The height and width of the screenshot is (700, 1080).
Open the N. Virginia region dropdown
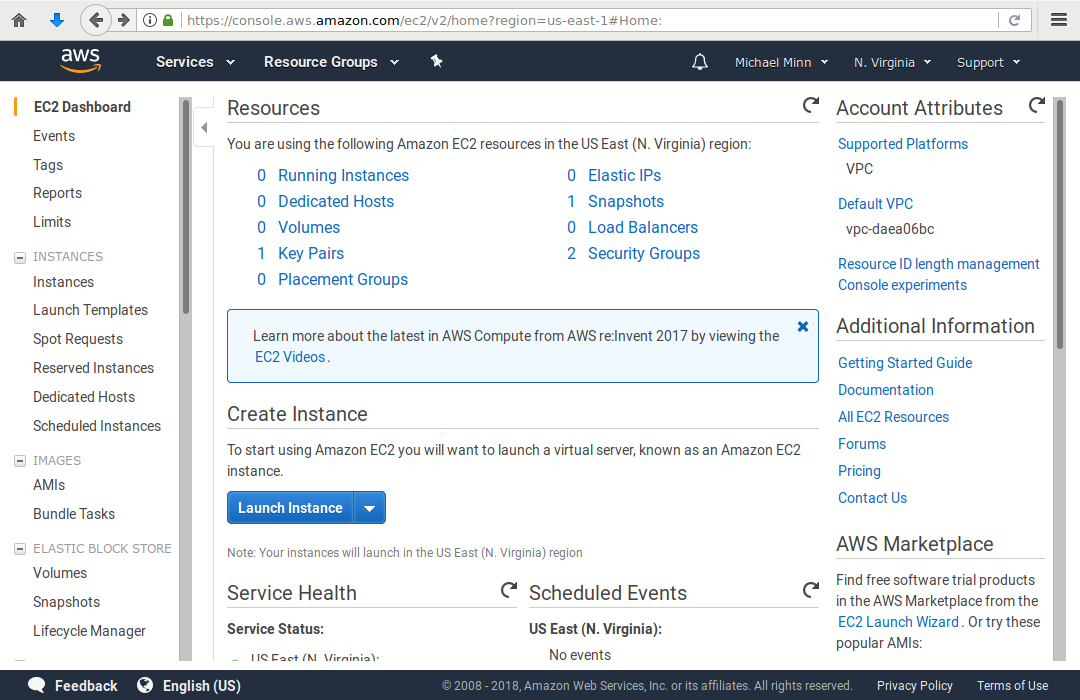pyautogui.click(x=892, y=62)
